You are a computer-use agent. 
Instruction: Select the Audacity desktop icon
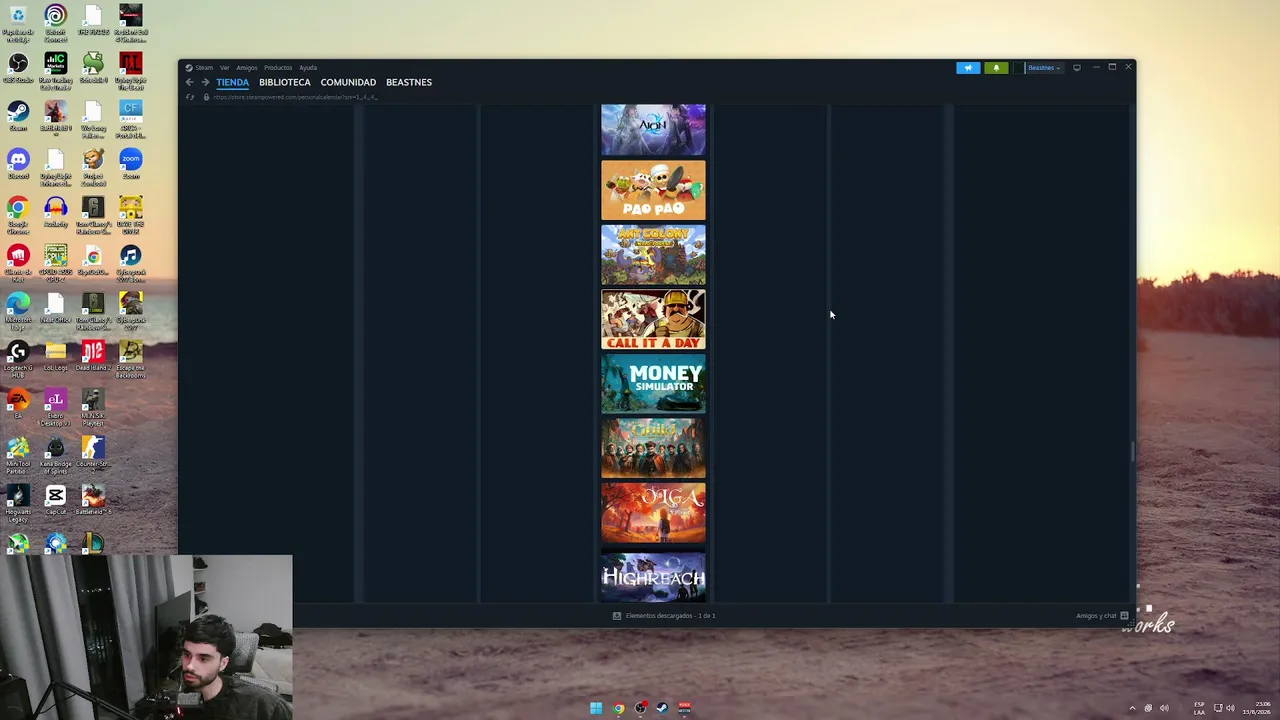click(55, 213)
